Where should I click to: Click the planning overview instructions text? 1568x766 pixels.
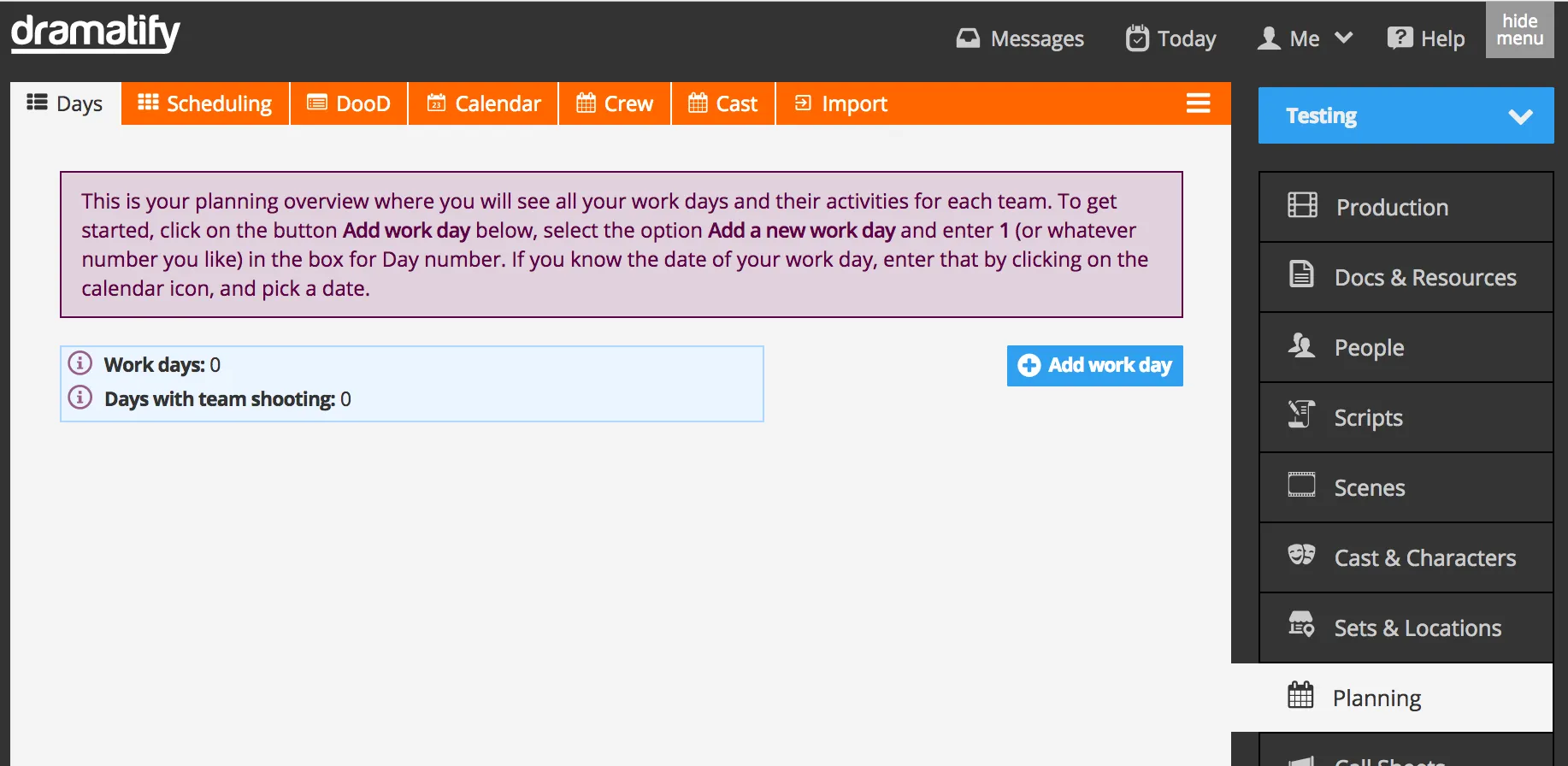[615, 245]
